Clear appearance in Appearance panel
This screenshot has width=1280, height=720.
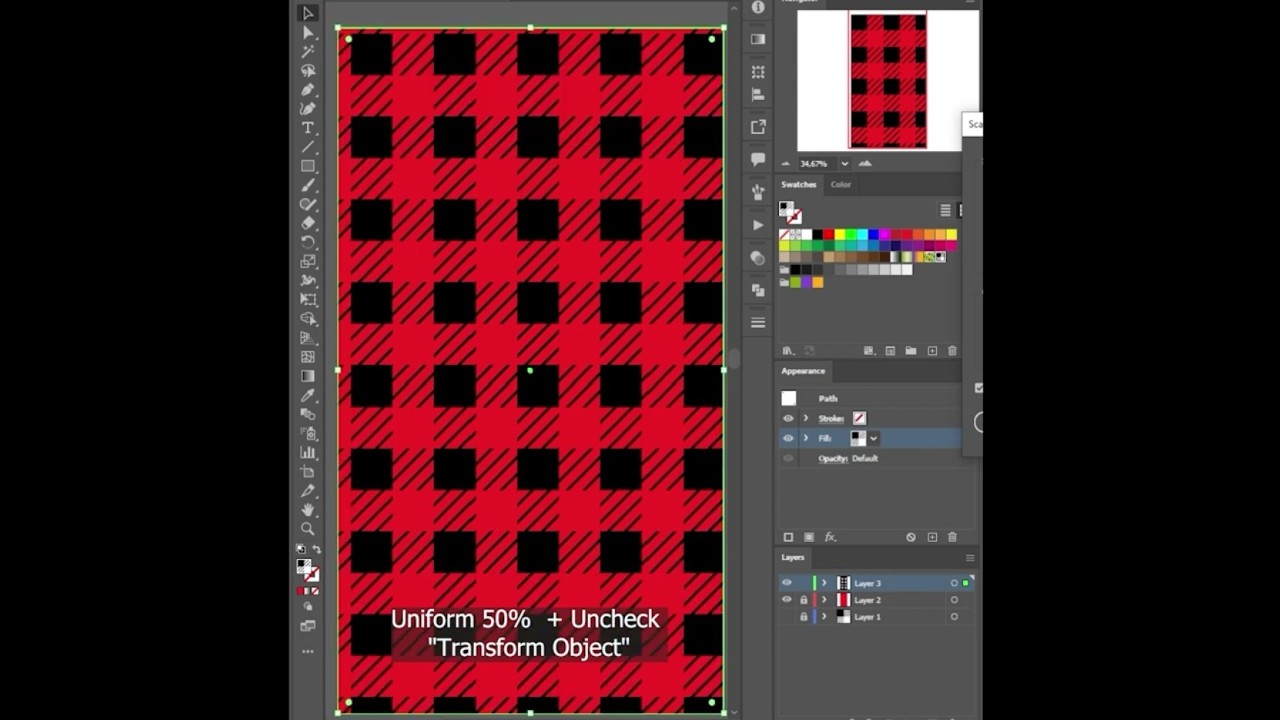(x=910, y=537)
